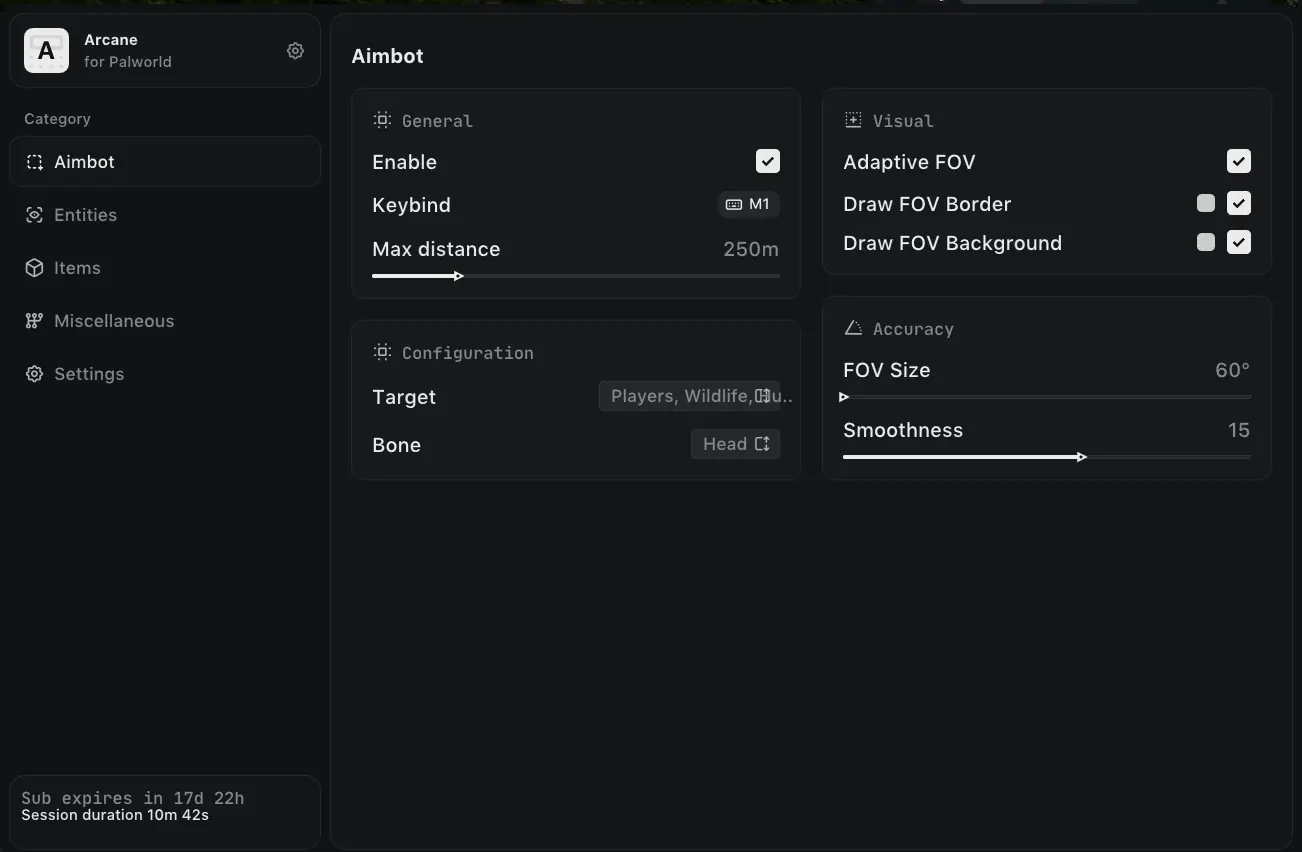Click the M1 keybind button
This screenshot has width=1302, height=852.
(748, 204)
